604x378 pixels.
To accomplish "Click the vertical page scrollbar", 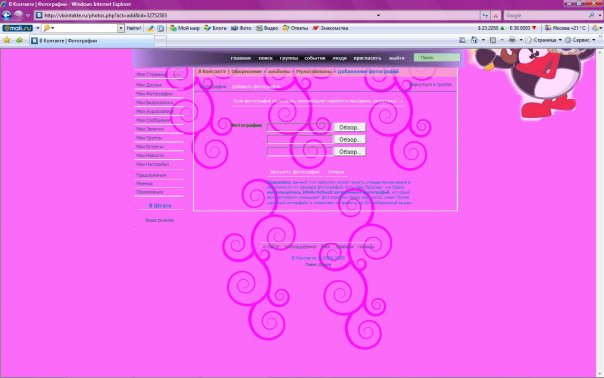I will (600, 212).
